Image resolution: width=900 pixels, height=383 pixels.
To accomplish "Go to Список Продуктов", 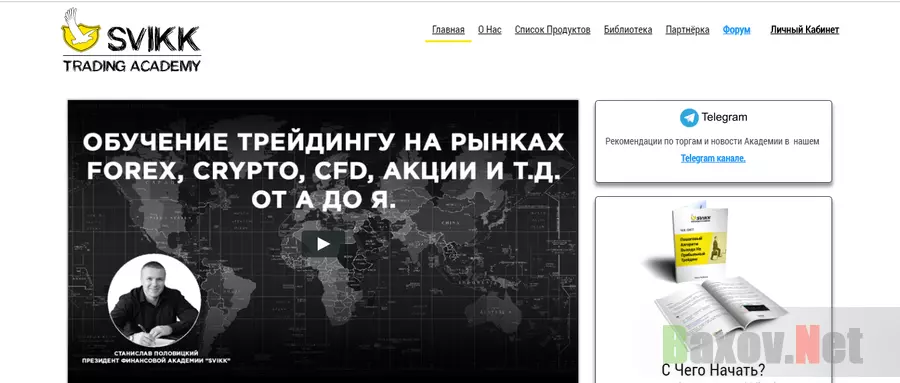I will tap(552, 30).
